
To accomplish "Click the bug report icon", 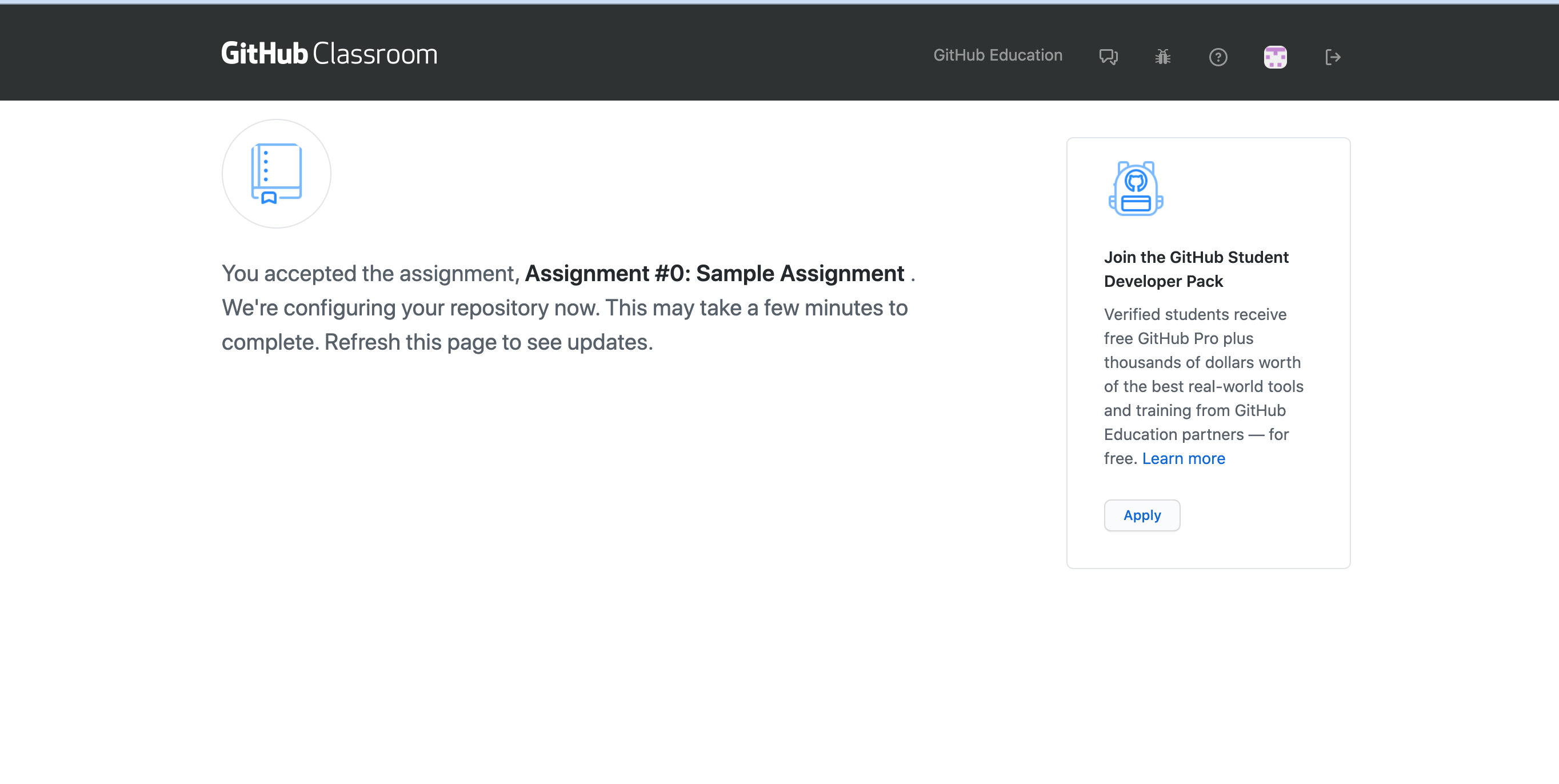I will tap(1162, 57).
